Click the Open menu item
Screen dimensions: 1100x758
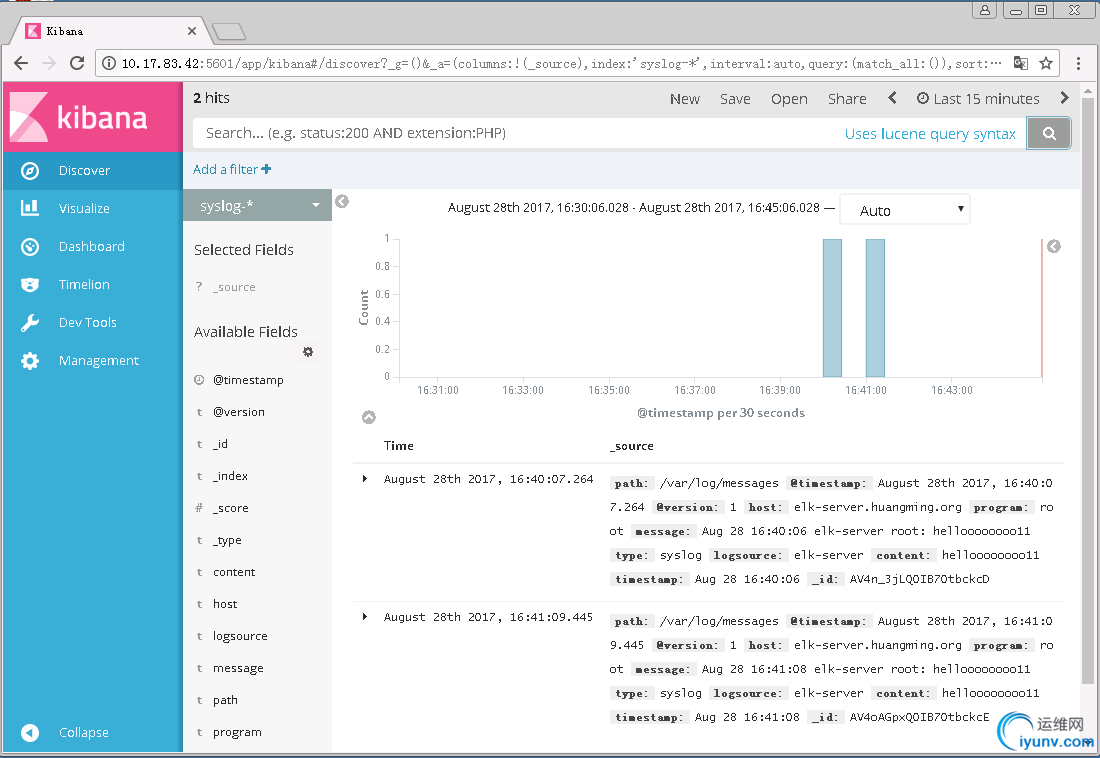789,99
